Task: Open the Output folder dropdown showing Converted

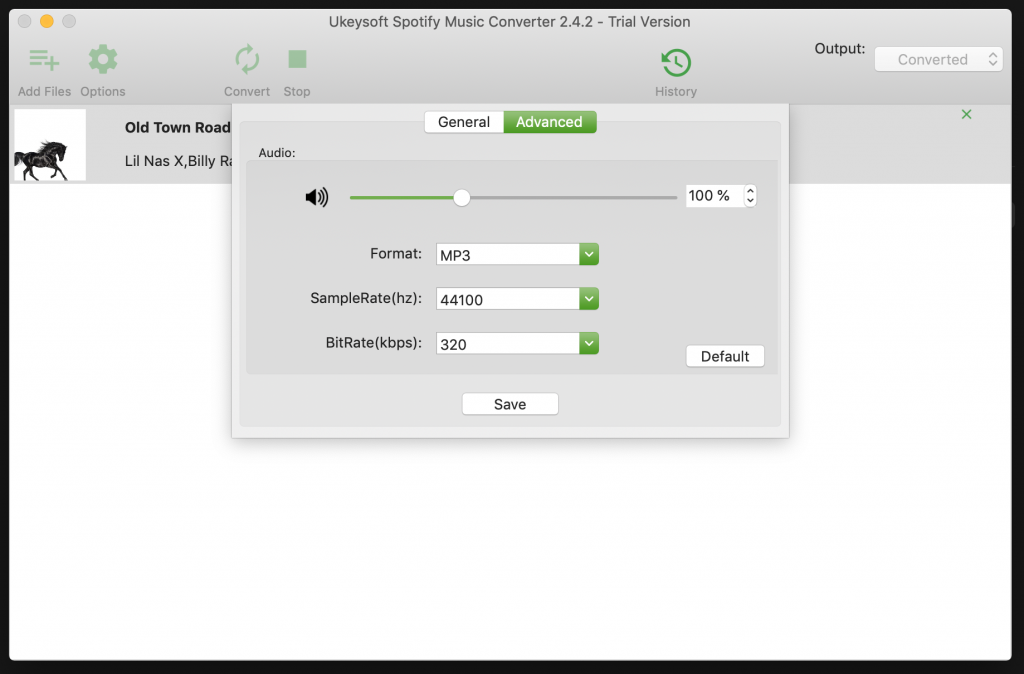Action: pyautogui.click(x=937, y=58)
